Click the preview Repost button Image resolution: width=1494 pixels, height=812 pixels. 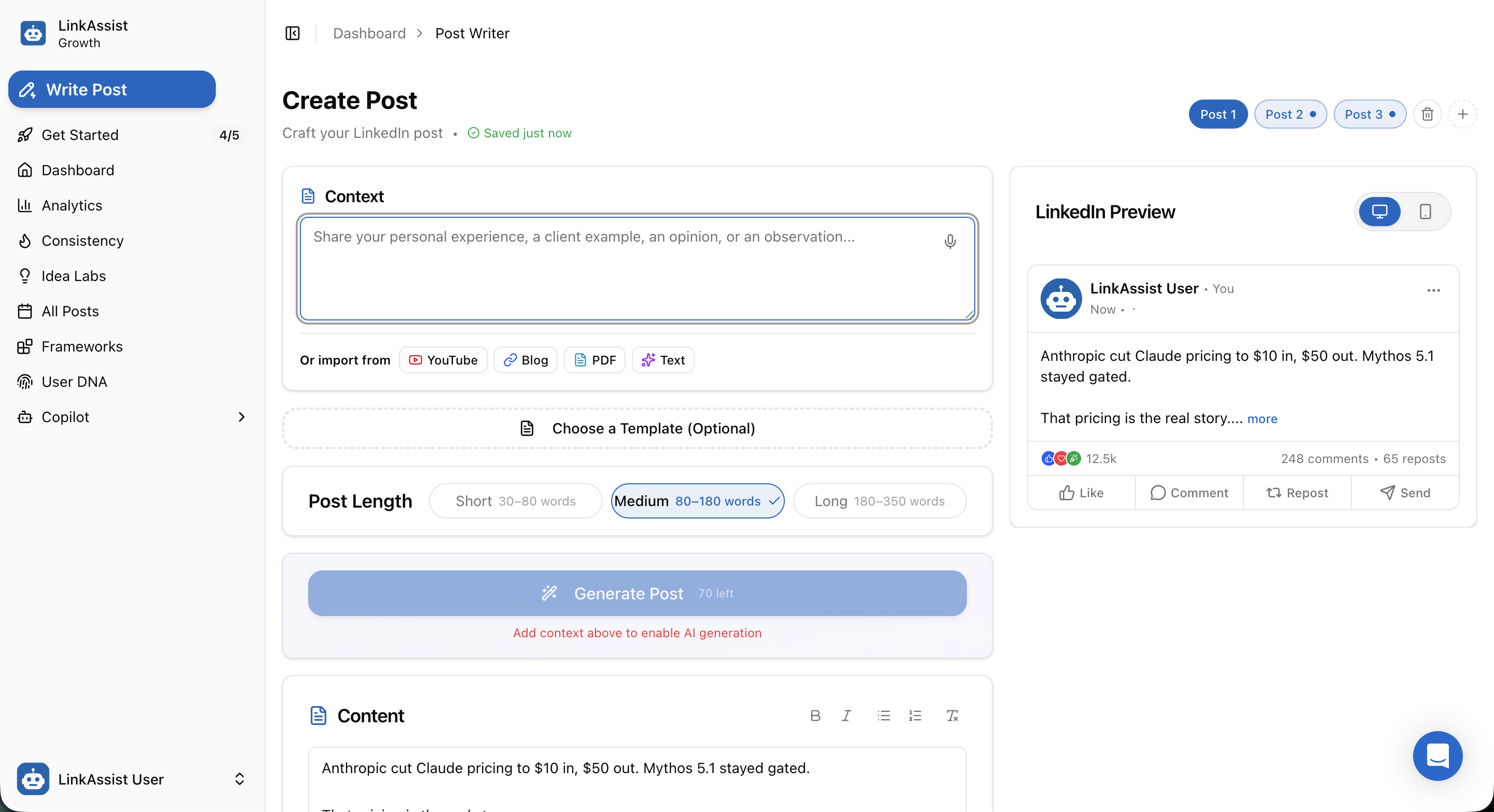pyautogui.click(x=1297, y=493)
